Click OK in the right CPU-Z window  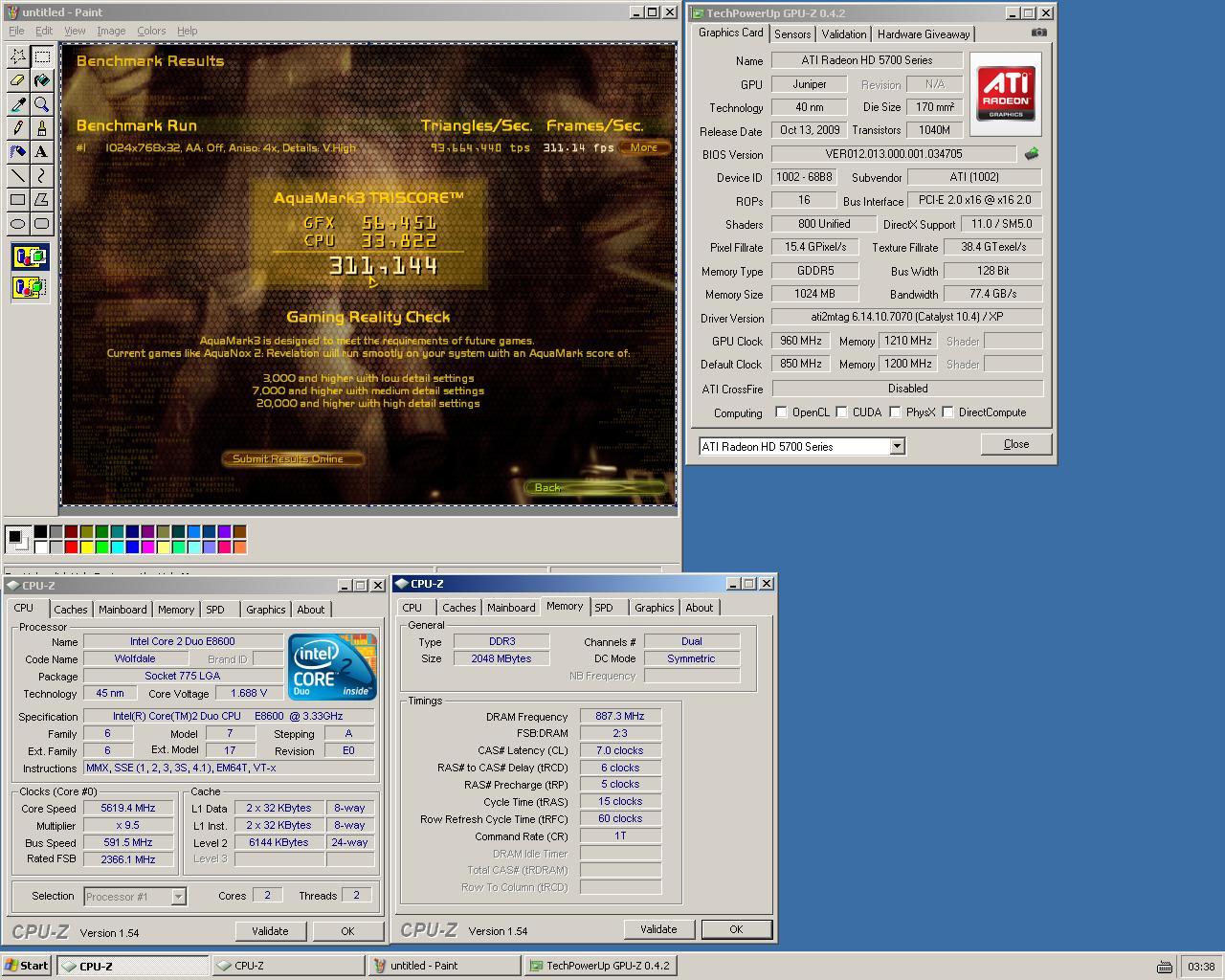(x=736, y=929)
